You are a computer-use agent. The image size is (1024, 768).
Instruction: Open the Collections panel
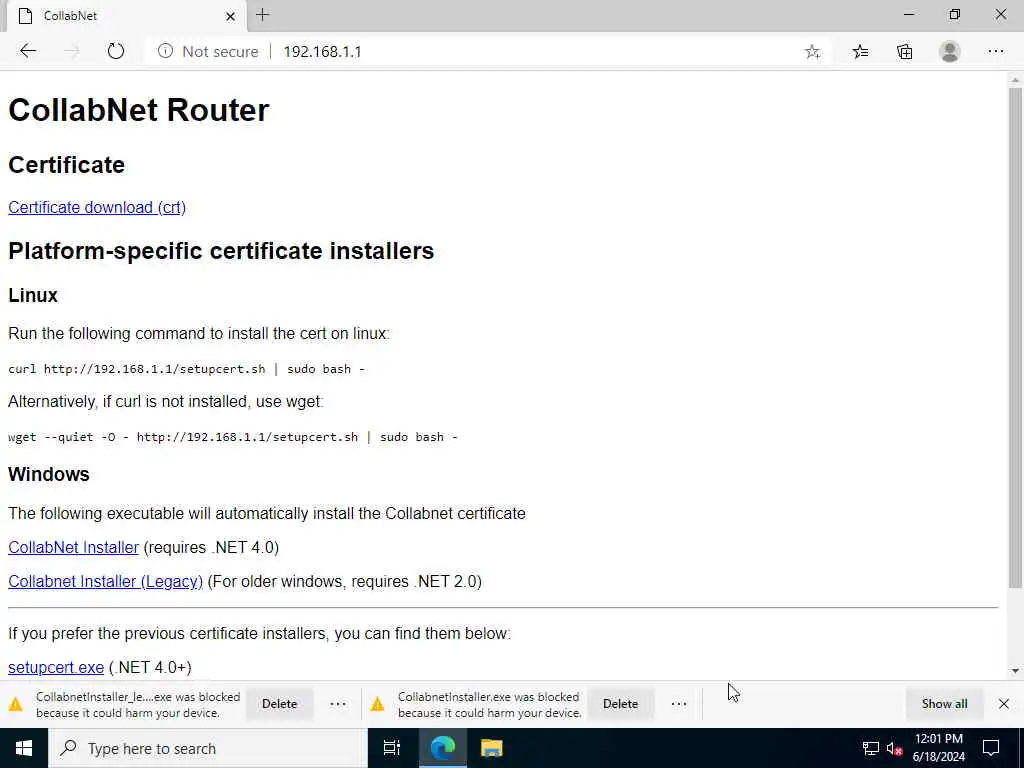coord(904,52)
